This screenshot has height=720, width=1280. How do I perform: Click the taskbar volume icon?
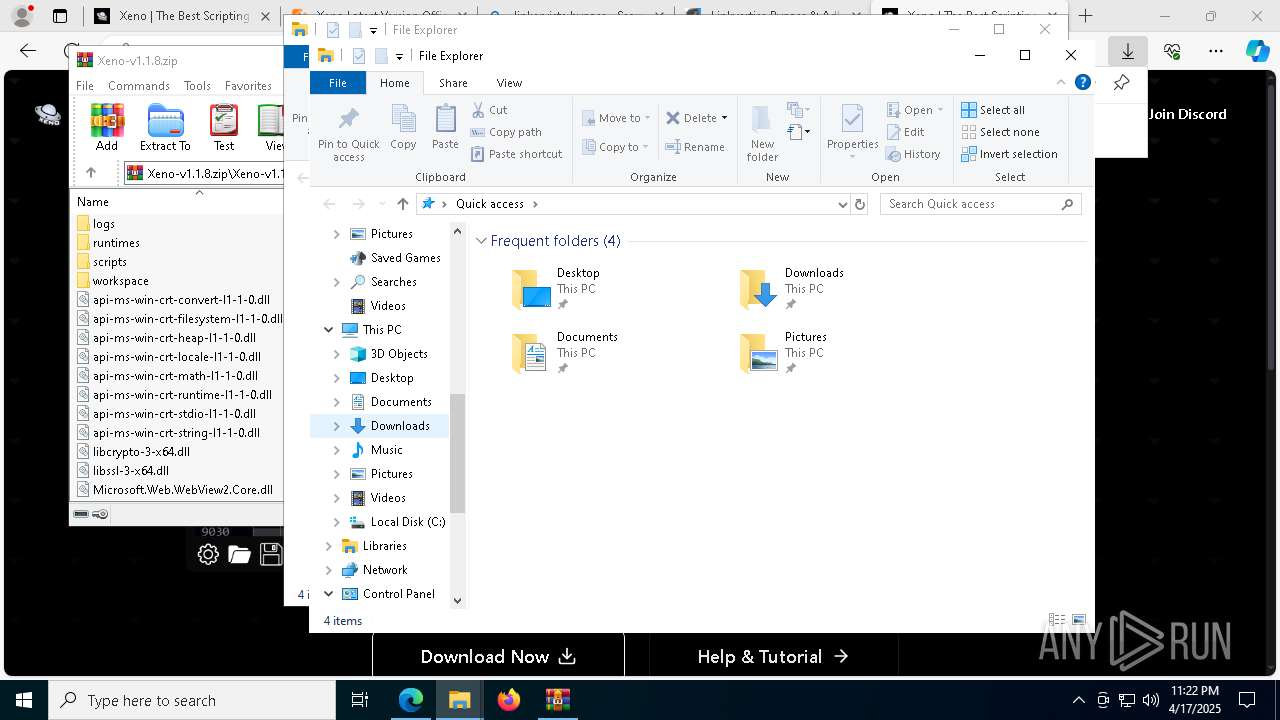[x=1150, y=700]
